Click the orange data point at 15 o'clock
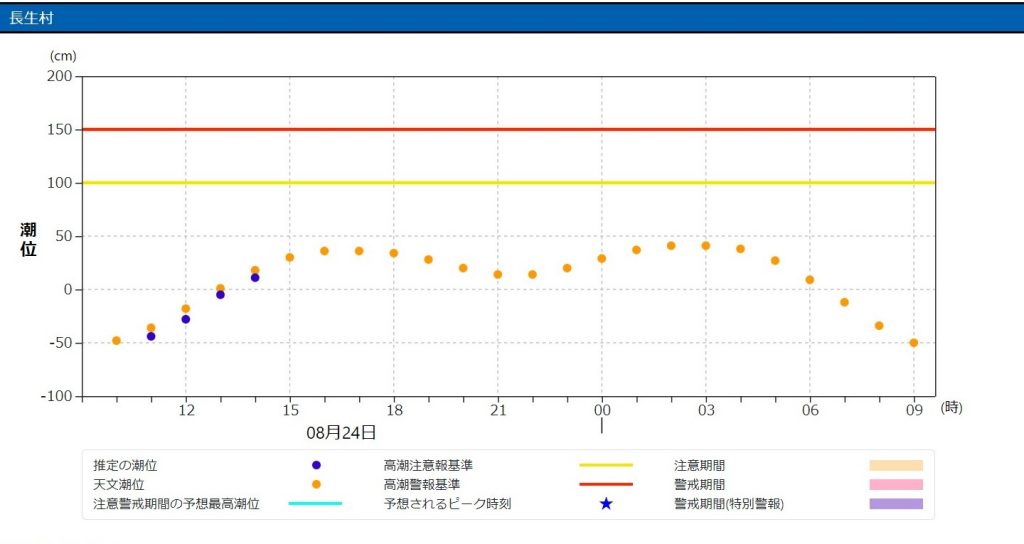This screenshot has height=544, width=1024. tap(289, 257)
